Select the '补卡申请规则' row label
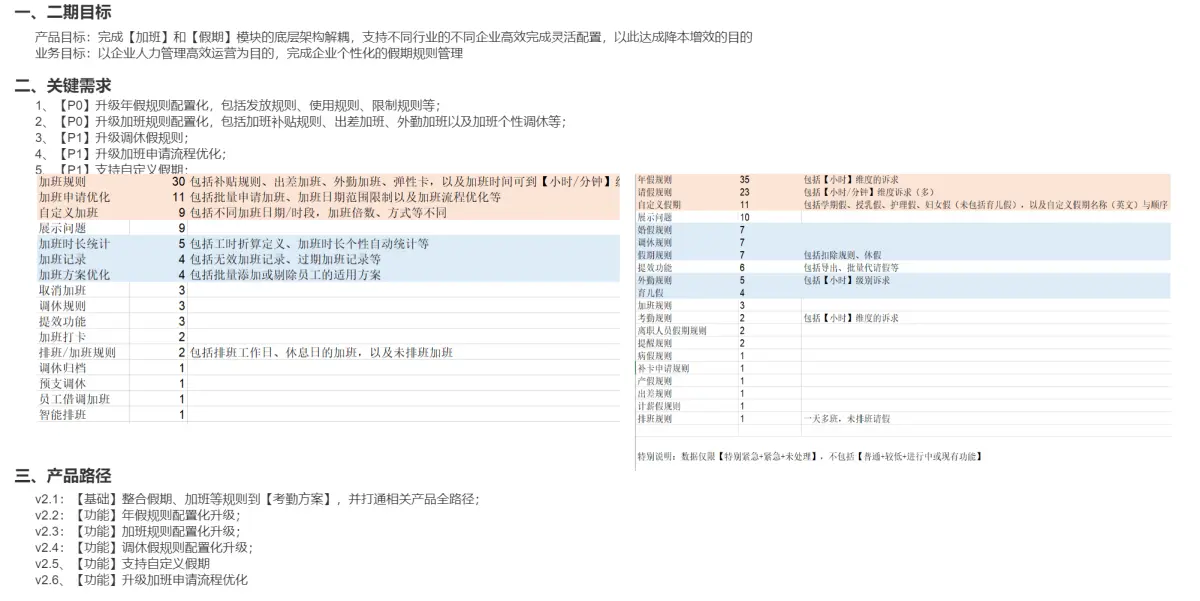The image size is (1200, 601). pos(662,368)
